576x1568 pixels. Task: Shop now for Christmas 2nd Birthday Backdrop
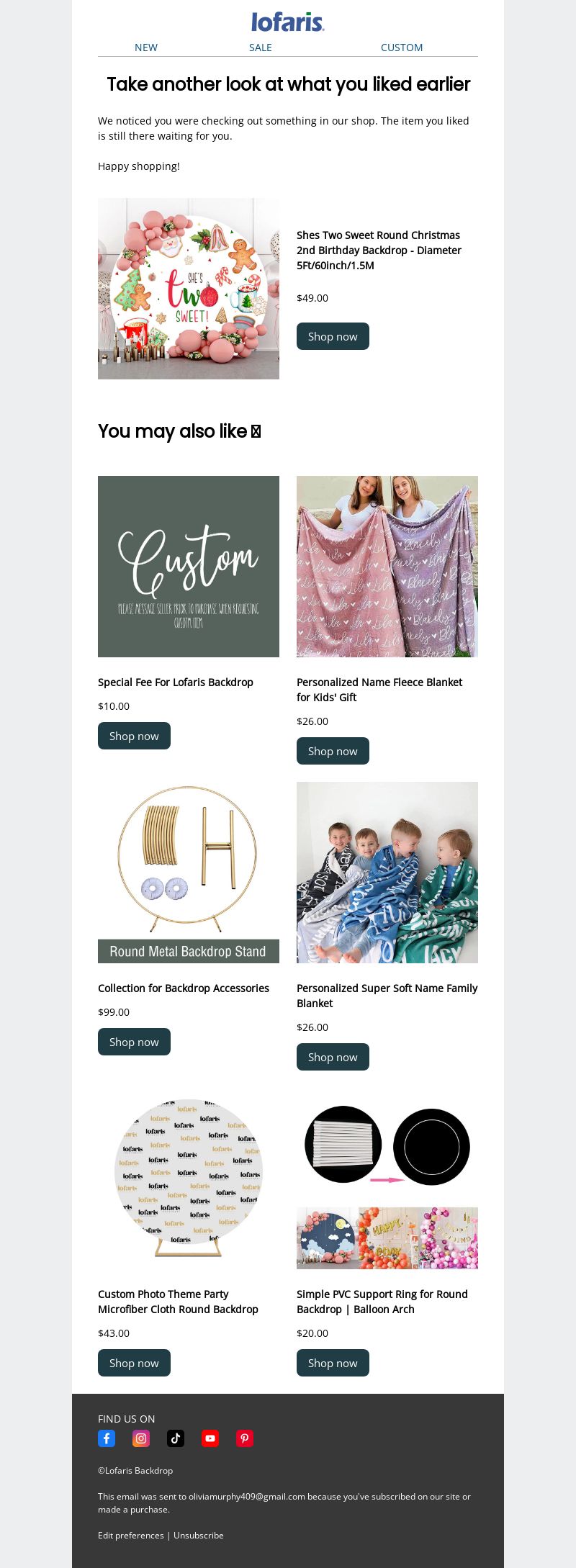click(x=333, y=336)
